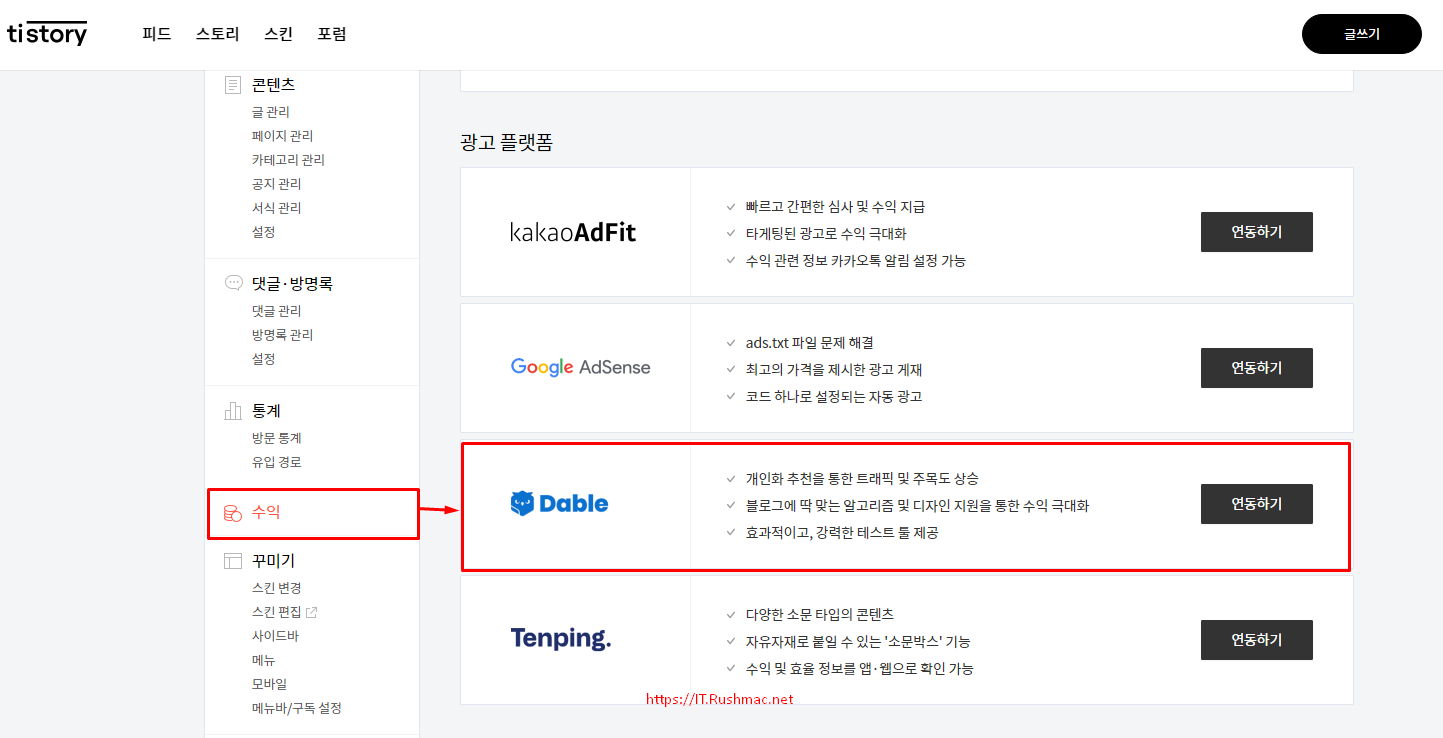Open the 피드 menu

(157, 34)
